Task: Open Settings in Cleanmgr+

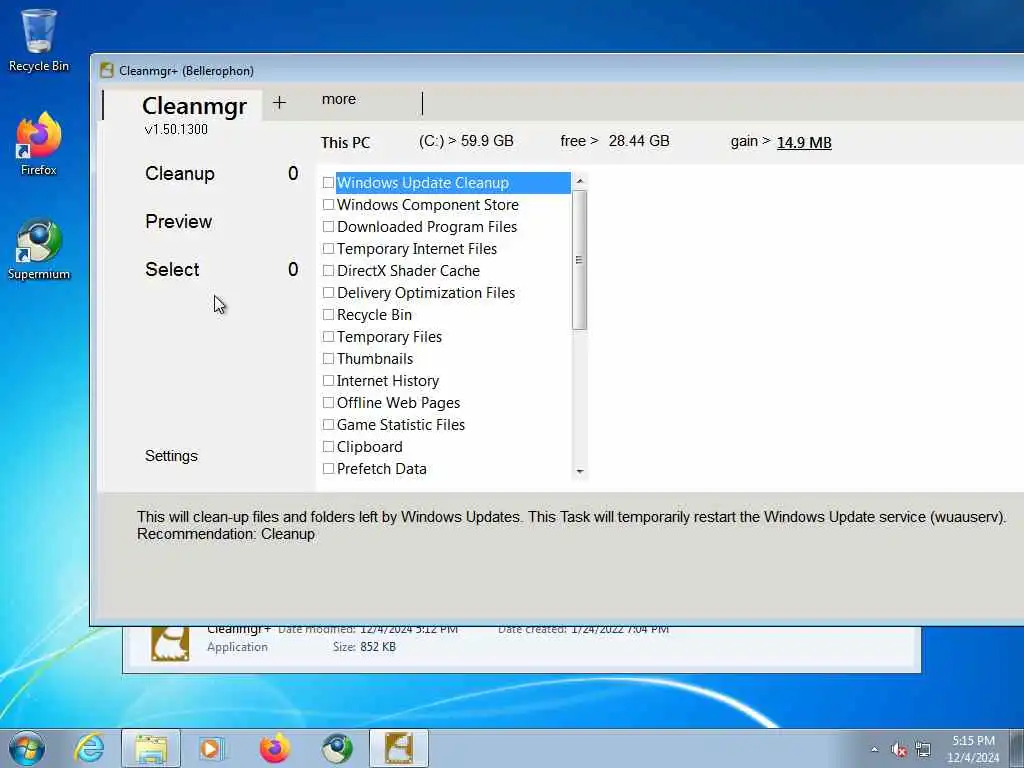Action: 171,456
